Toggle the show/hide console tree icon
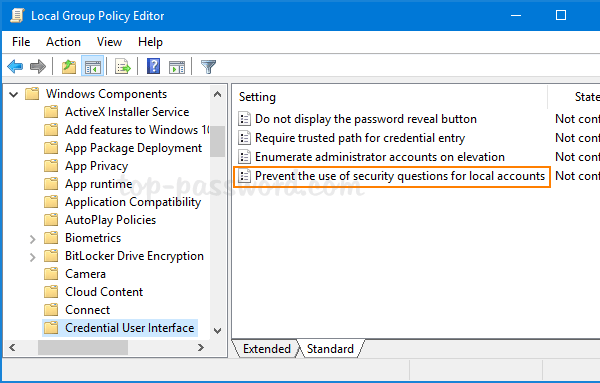 (92, 67)
